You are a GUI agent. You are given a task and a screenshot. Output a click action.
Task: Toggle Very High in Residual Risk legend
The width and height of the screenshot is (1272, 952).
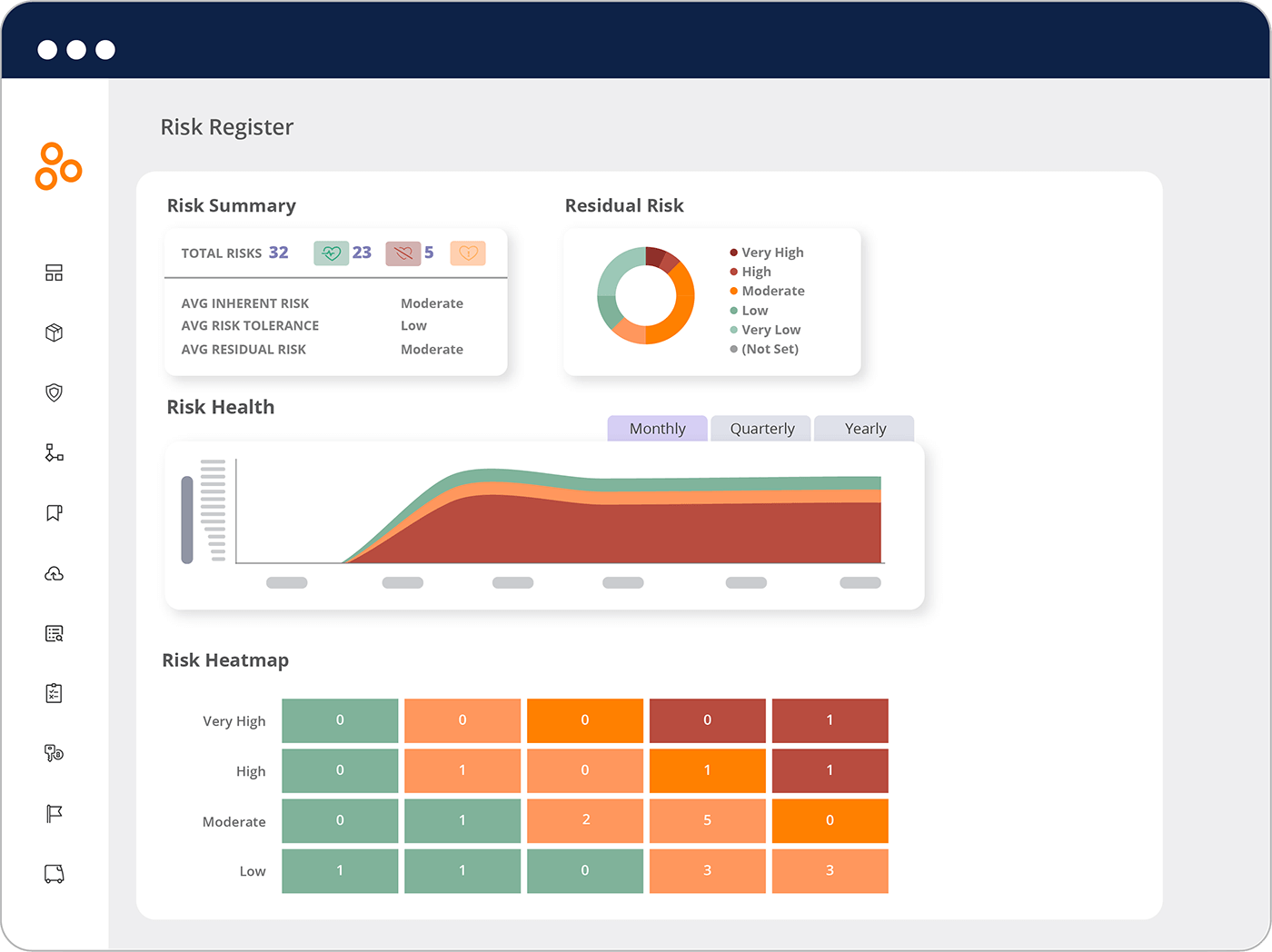tap(771, 253)
